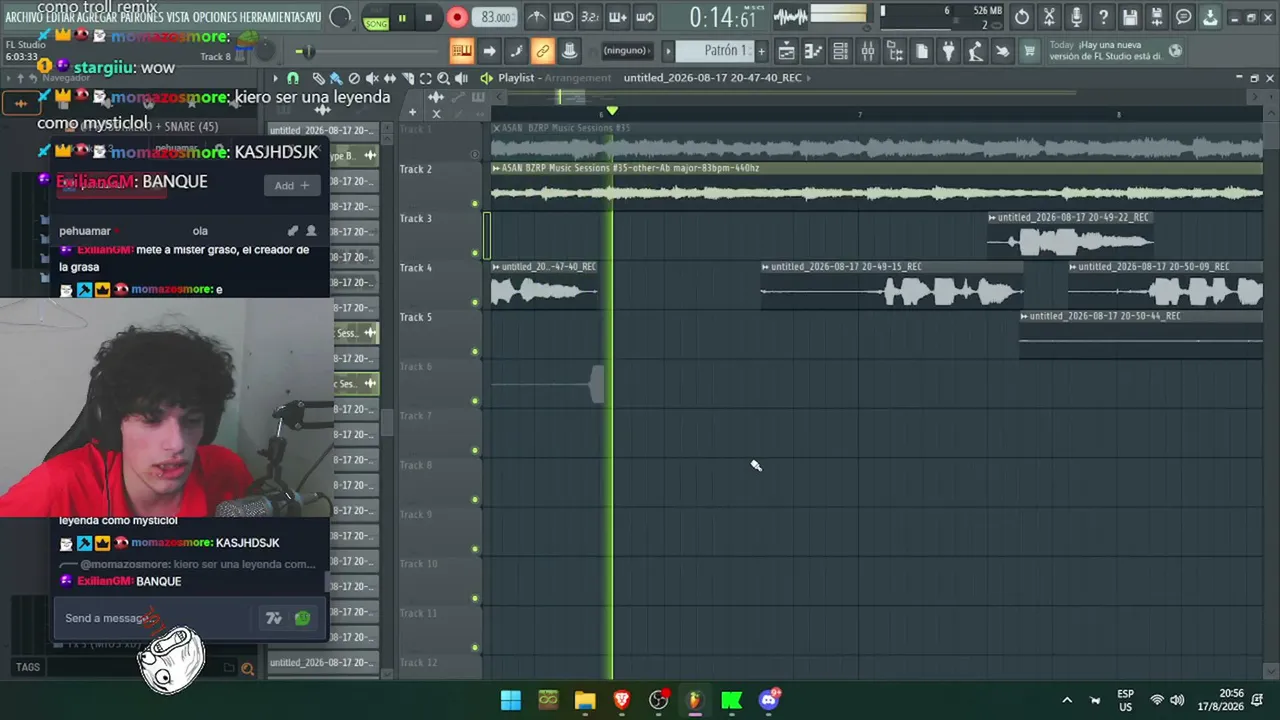1280x720 pixels.
Task: Mute Track 5 using its green light
Action: (475, 352)
